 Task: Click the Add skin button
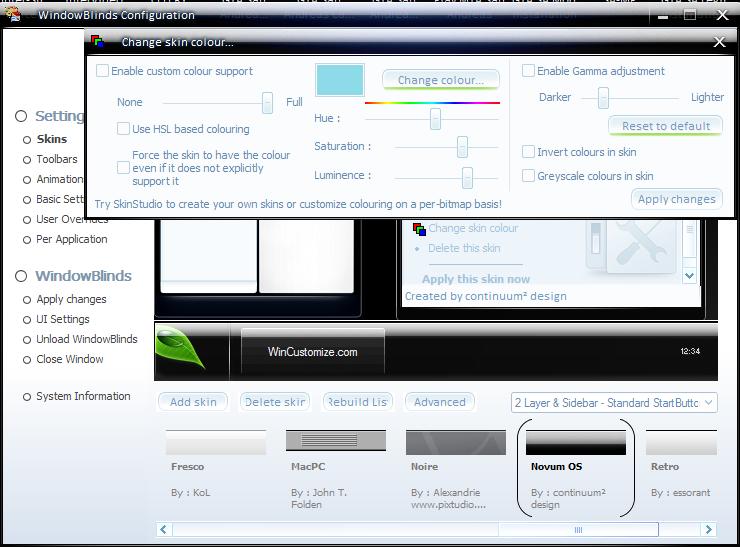tap(193, 402)
